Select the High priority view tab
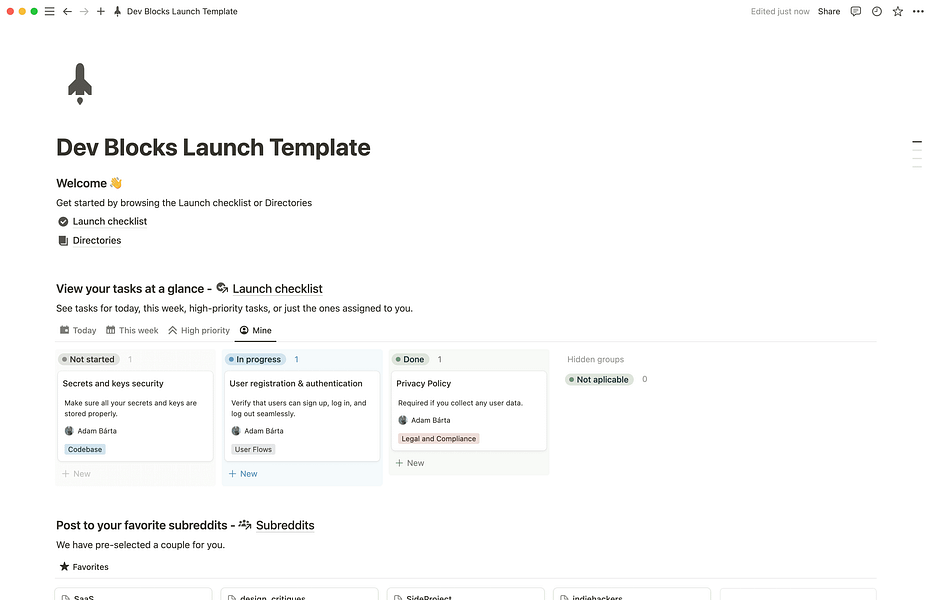 point(199,331)
